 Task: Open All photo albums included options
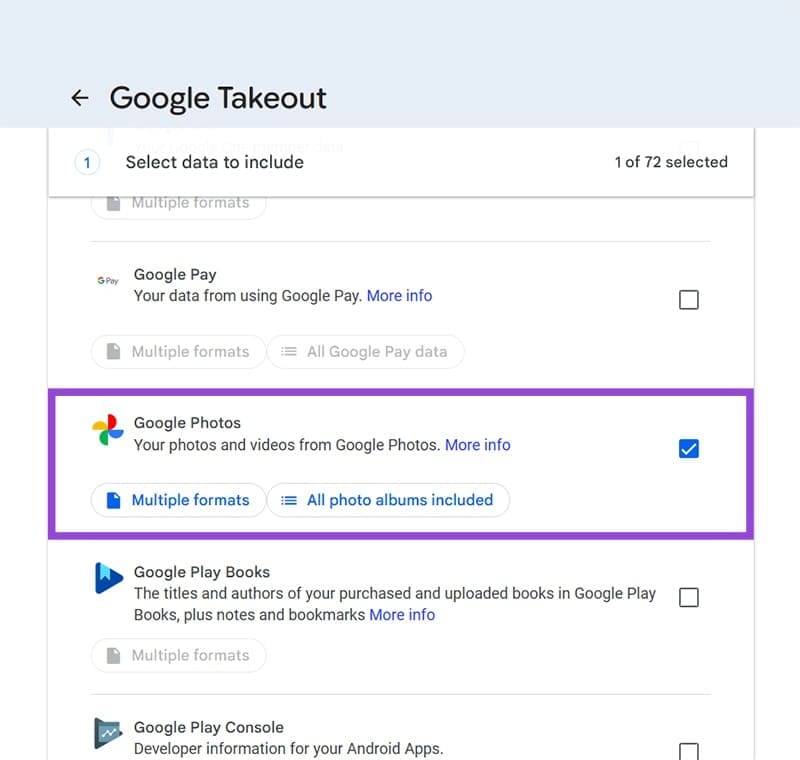(x=388, y=500)
